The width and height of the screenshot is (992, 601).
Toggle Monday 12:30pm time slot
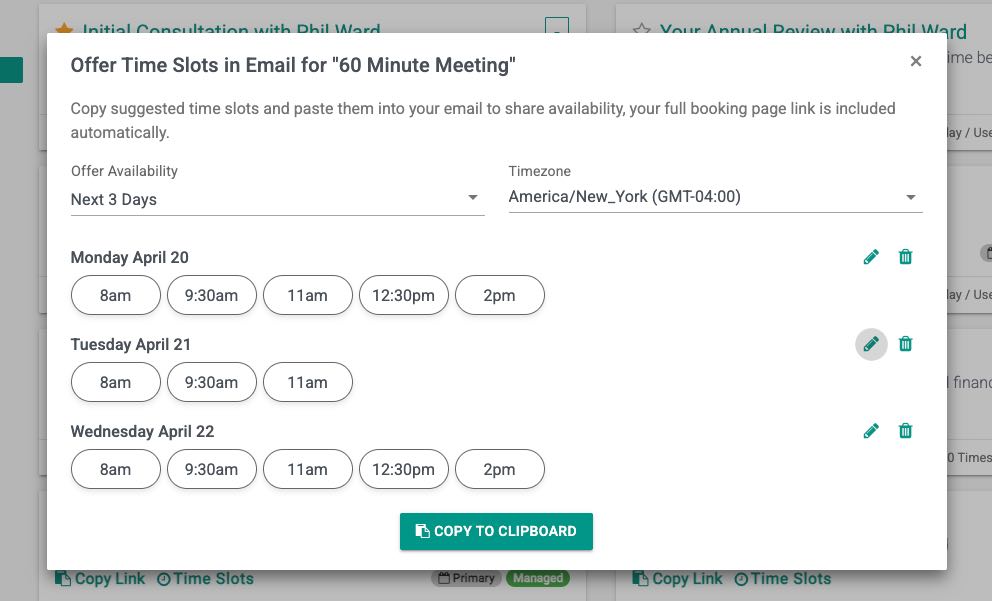pyautogui.click(x=403, y=295)
